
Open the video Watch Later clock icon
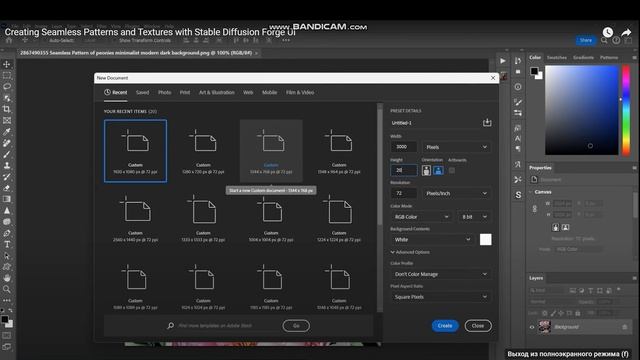(x=608, y=32)
